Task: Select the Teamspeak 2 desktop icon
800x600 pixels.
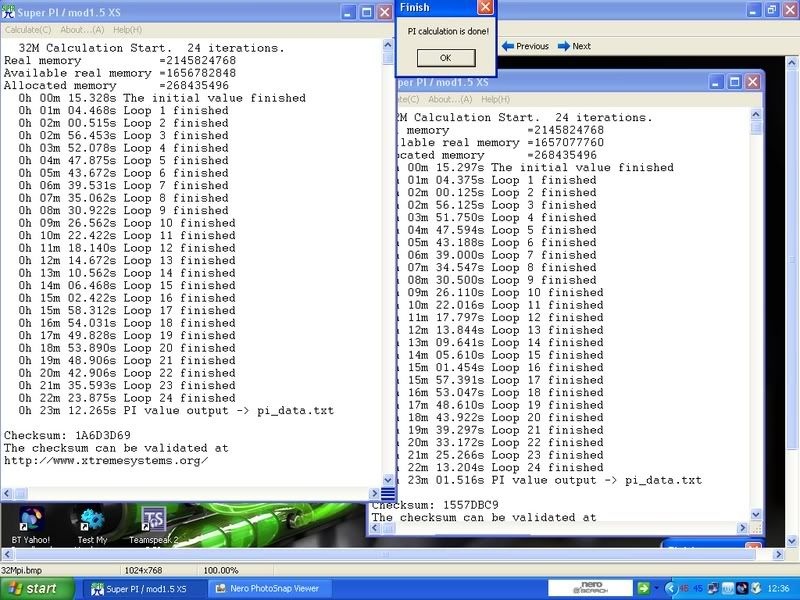Action: (x=154, y=526)
